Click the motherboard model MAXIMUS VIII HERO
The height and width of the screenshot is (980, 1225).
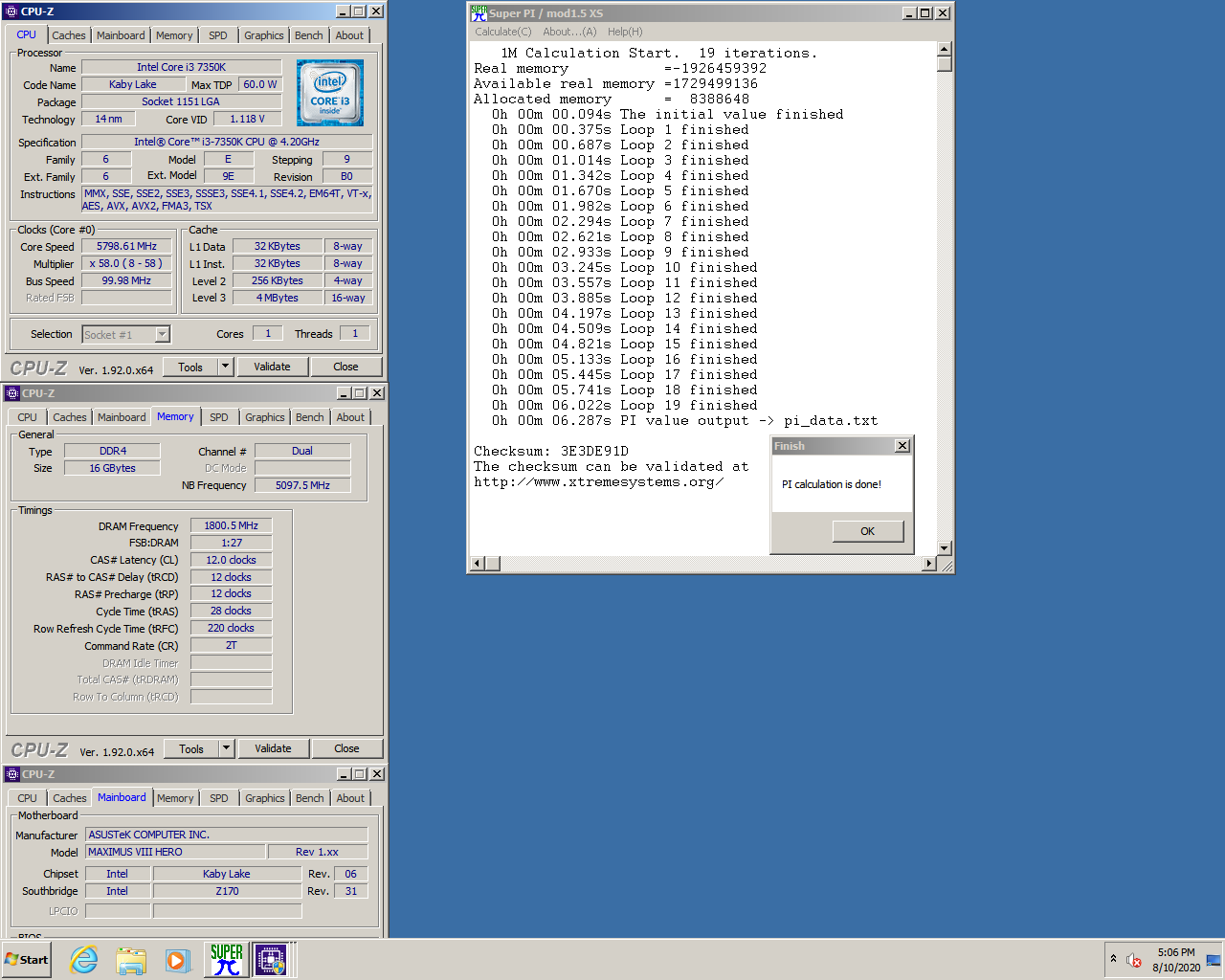click(173, 852)
